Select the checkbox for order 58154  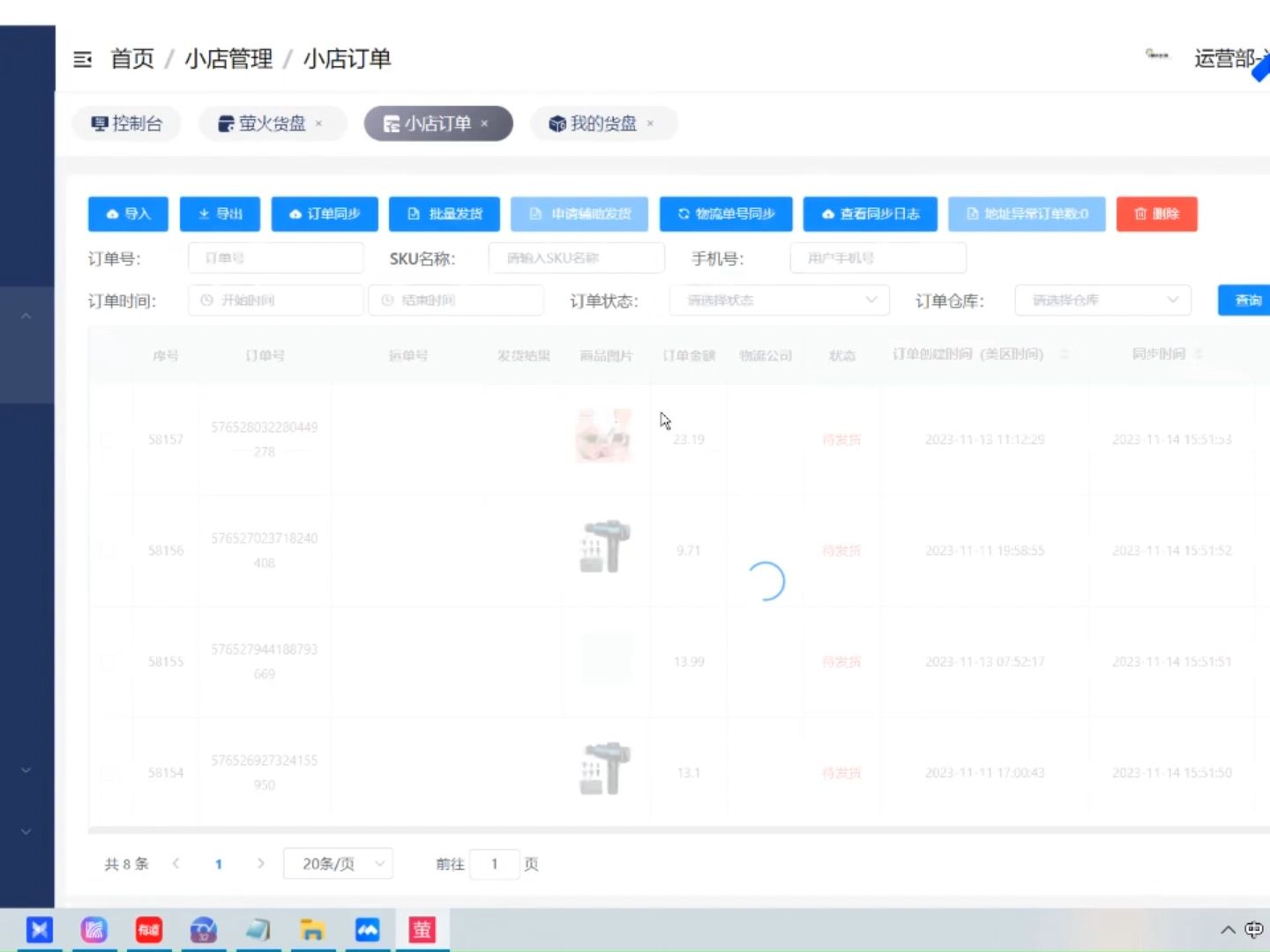point(108,772)
